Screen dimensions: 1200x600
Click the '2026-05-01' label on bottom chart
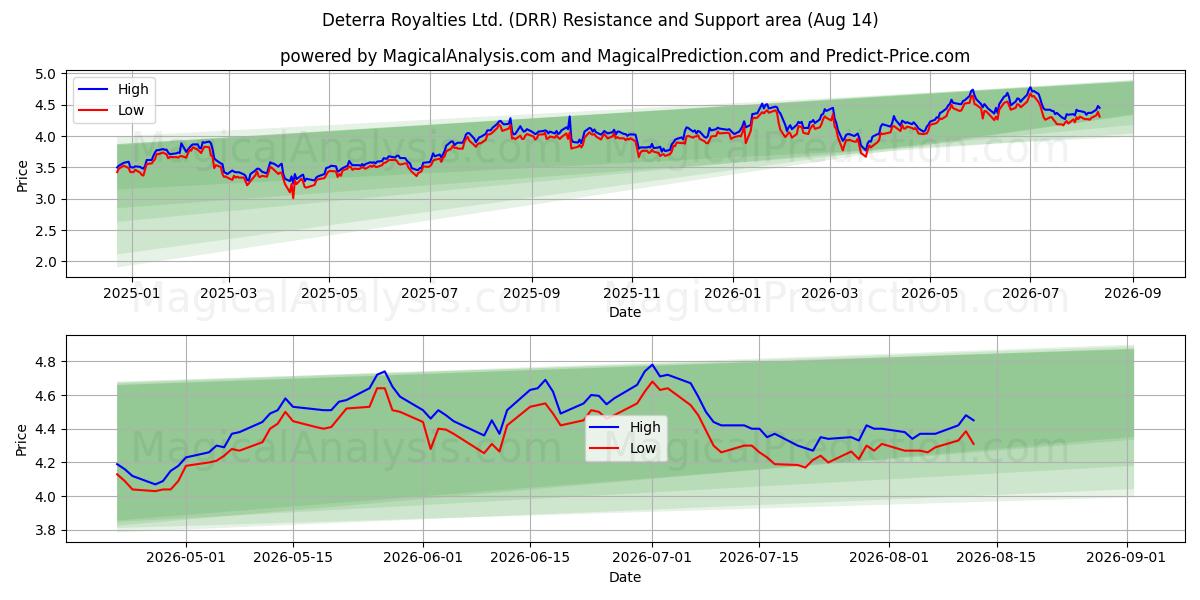(x=187, y=560)
